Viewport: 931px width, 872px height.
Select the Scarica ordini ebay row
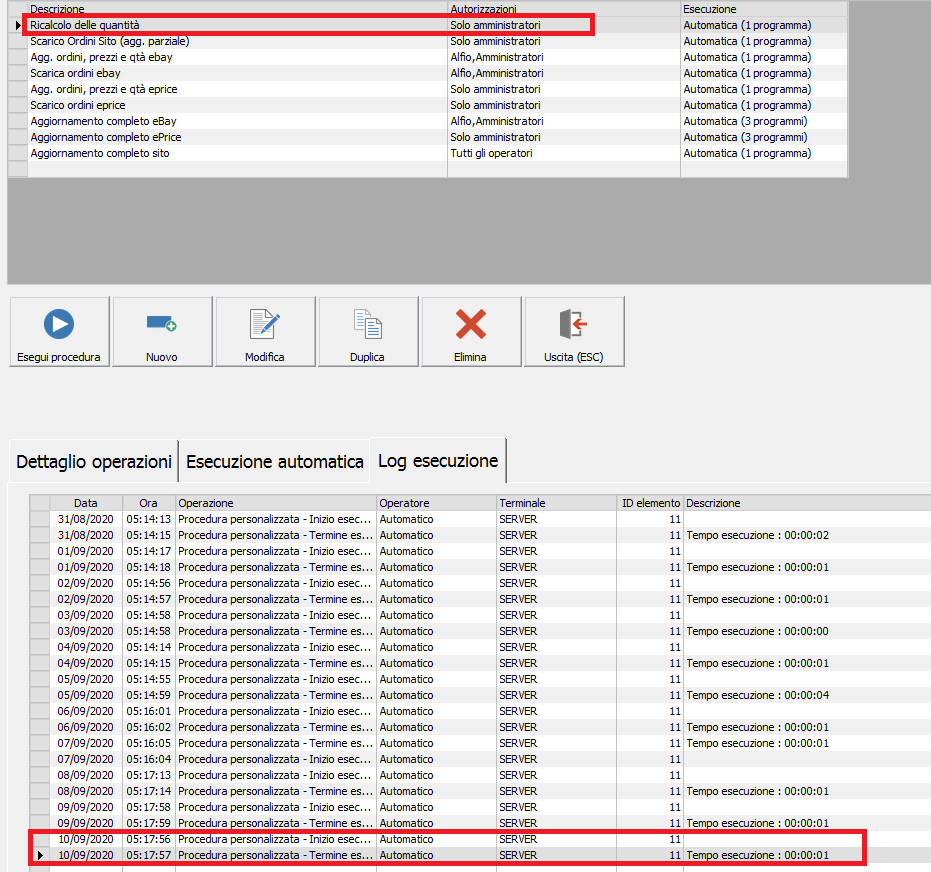click(428, 73)
